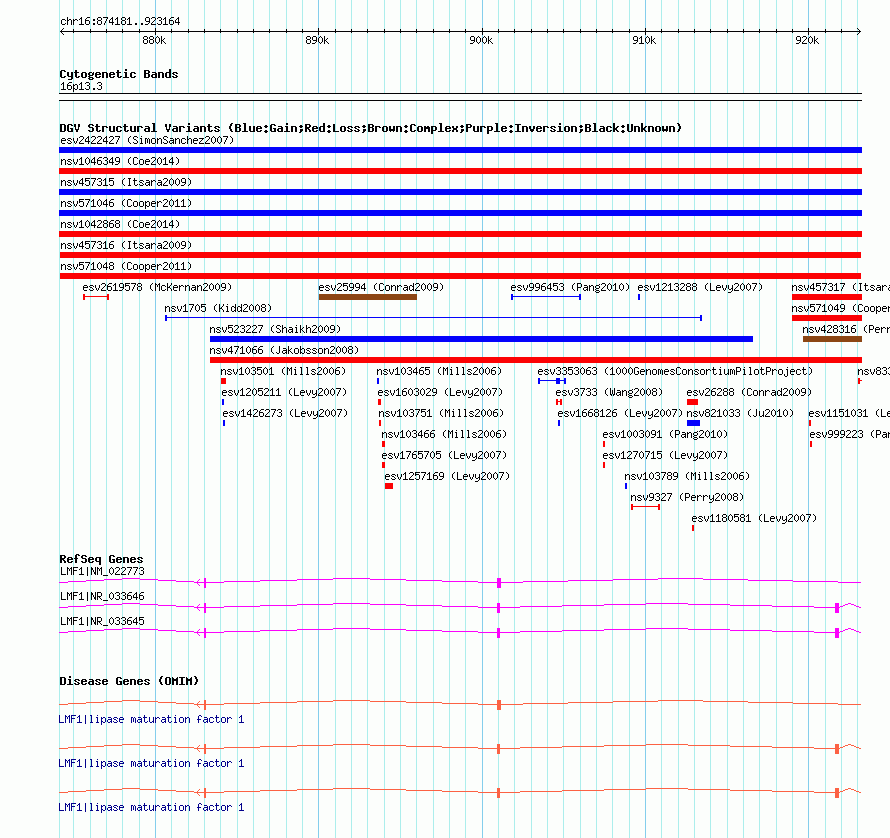This screenshot has width=890, height=838.
Task: Click the nsv103466 (Mills2006) label
Action: click(x=444, y=434)
